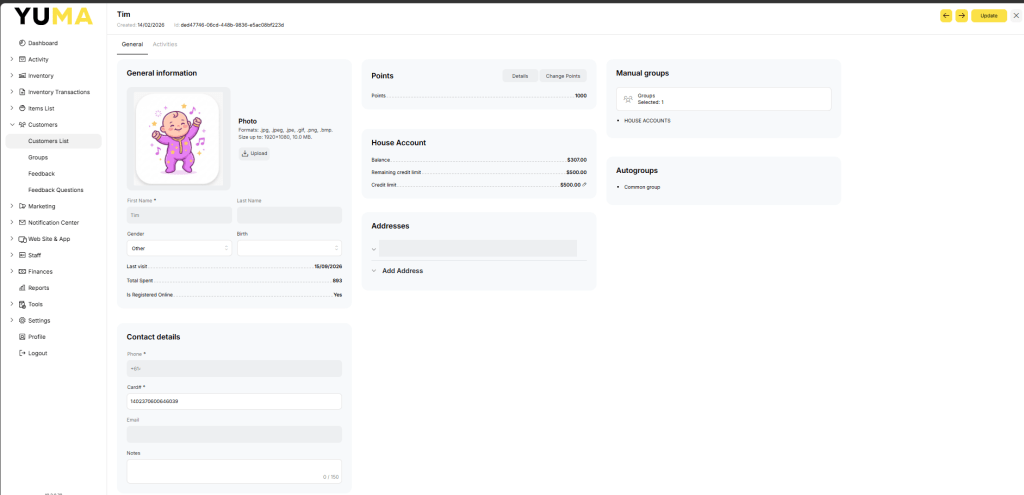1024x495 pixels.
Task: Click the Inventory Transactions icon
Action: tap(22, 92)
